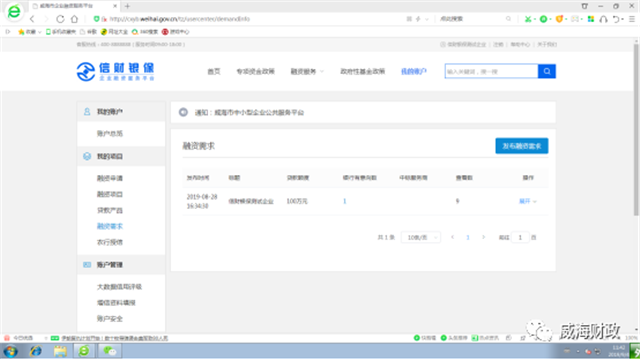Click the bank intention count 1 link
640x360 pixels.
pyautogui.click(x=344, y=201)
